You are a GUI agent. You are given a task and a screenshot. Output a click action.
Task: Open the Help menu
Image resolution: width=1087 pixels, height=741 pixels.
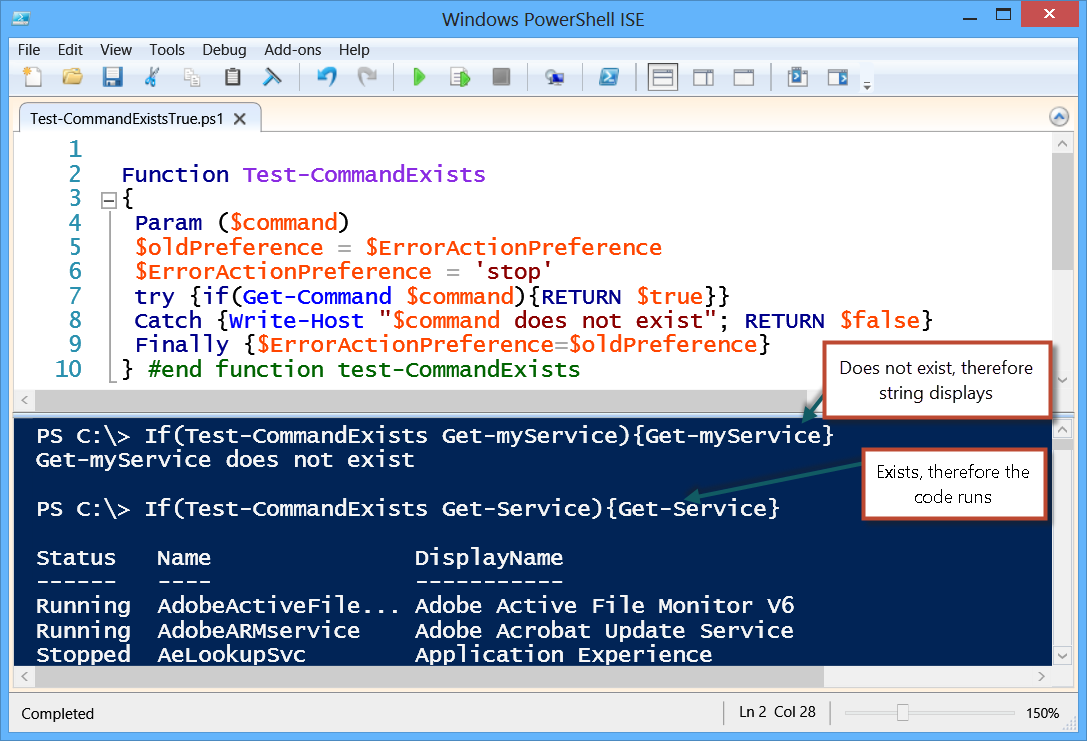354,50
